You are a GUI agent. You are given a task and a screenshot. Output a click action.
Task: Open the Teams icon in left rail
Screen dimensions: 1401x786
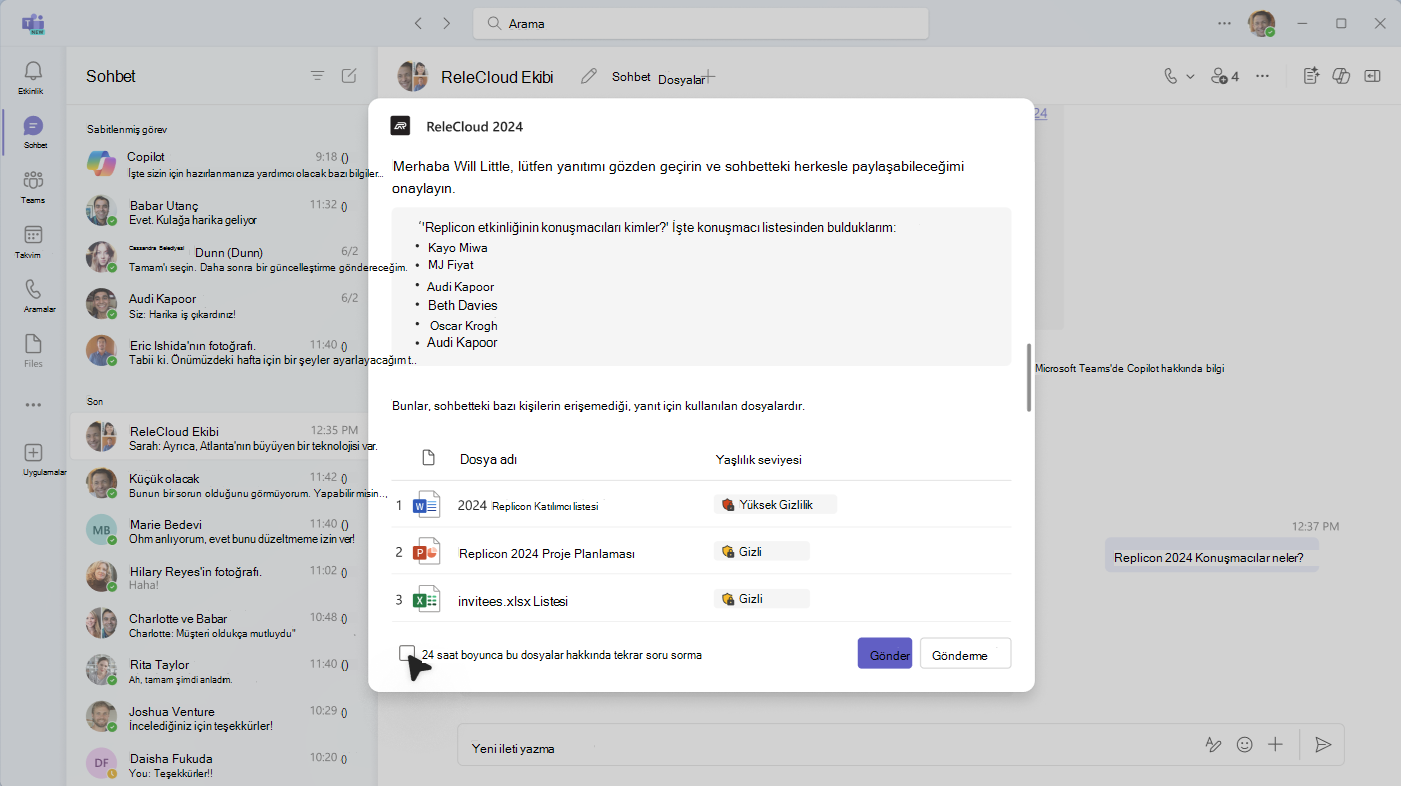33,180
